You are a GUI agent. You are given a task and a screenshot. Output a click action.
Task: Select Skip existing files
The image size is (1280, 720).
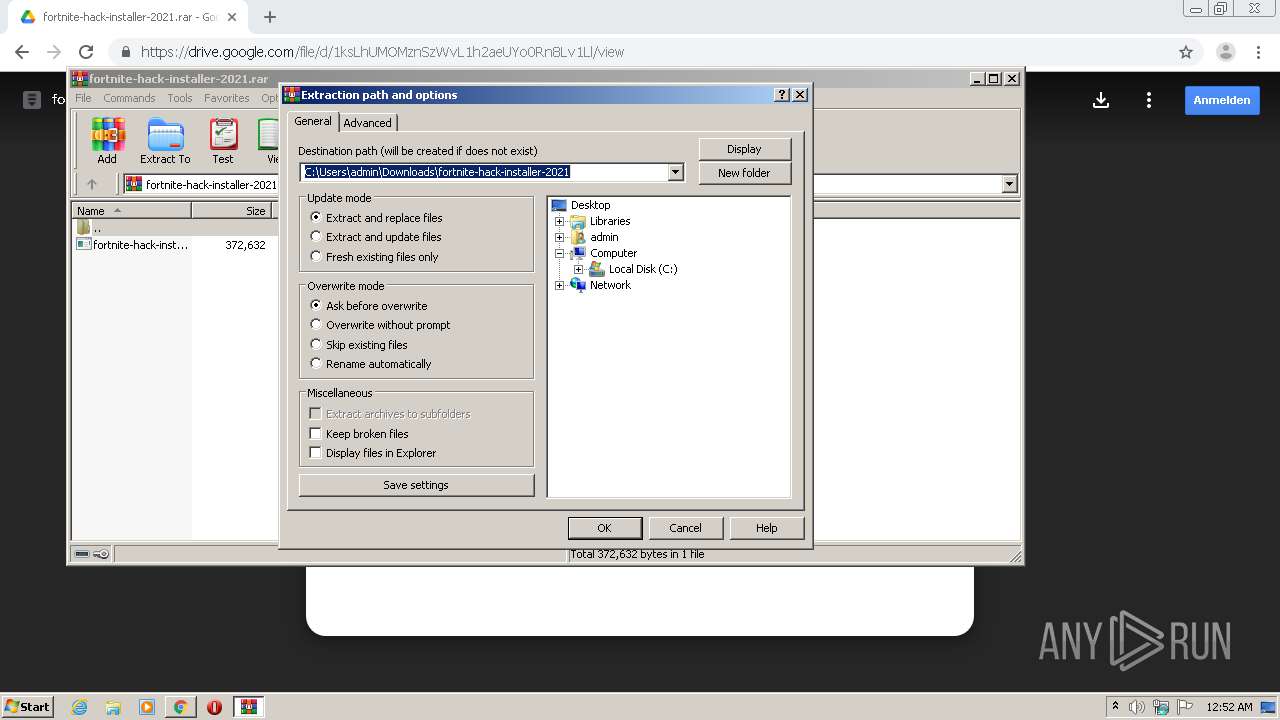316,345
